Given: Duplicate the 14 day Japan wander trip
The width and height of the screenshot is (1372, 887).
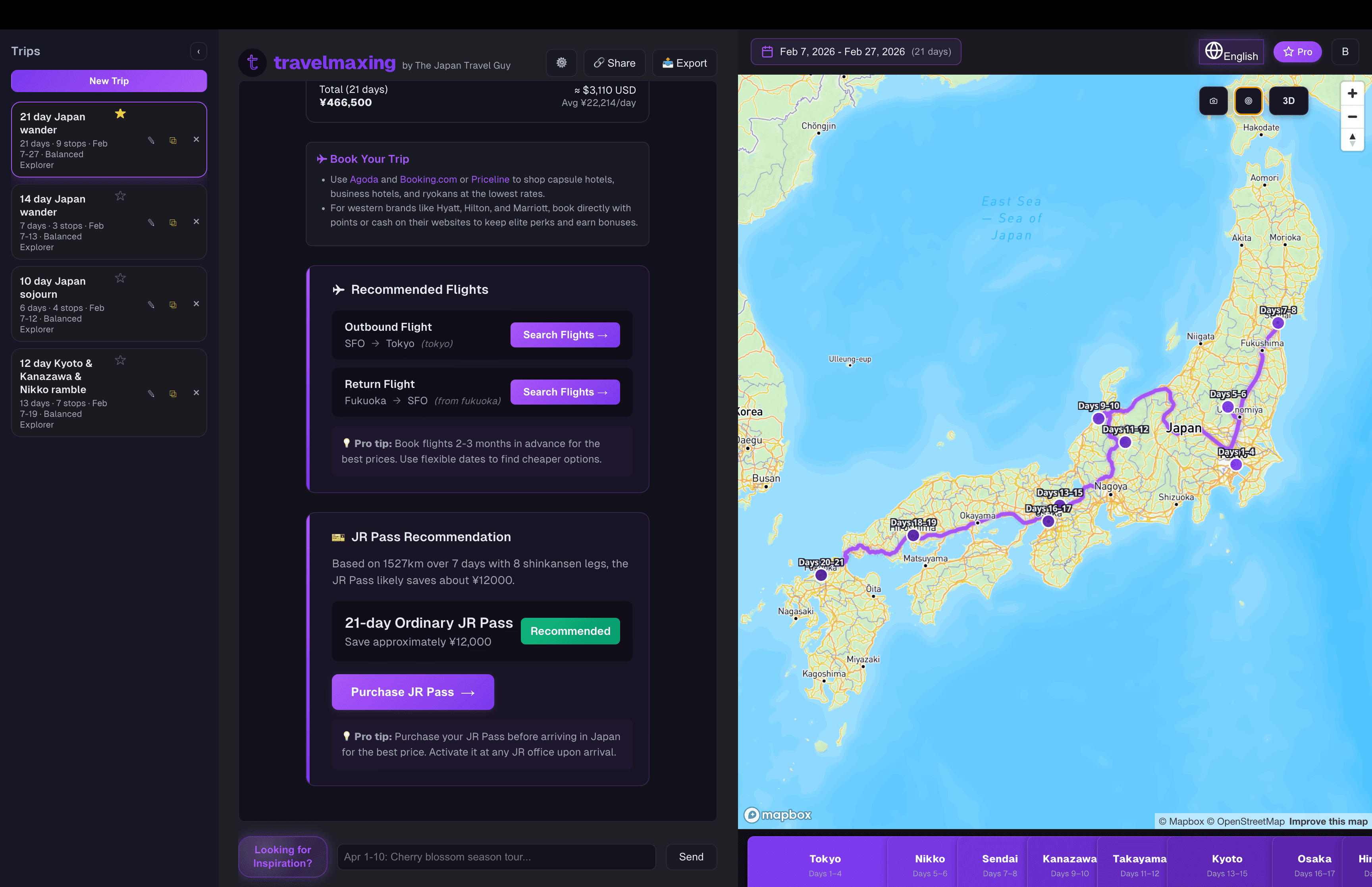Looking at the screenshot, I should pyautogui.click(x=173, y=222).
